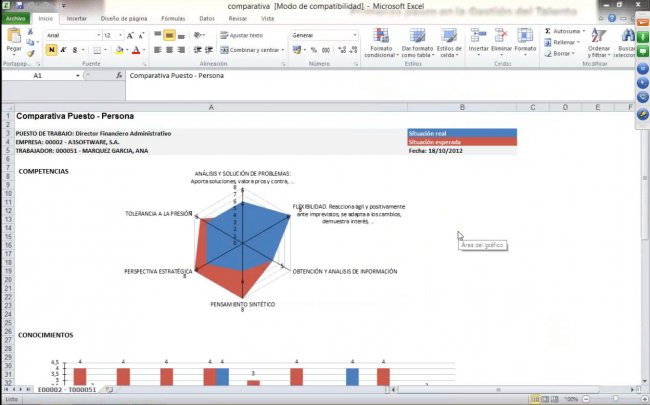This screenshot has height=405, width=650.
Task: Toggle Cursiva italic formatting
Action: 63,50
